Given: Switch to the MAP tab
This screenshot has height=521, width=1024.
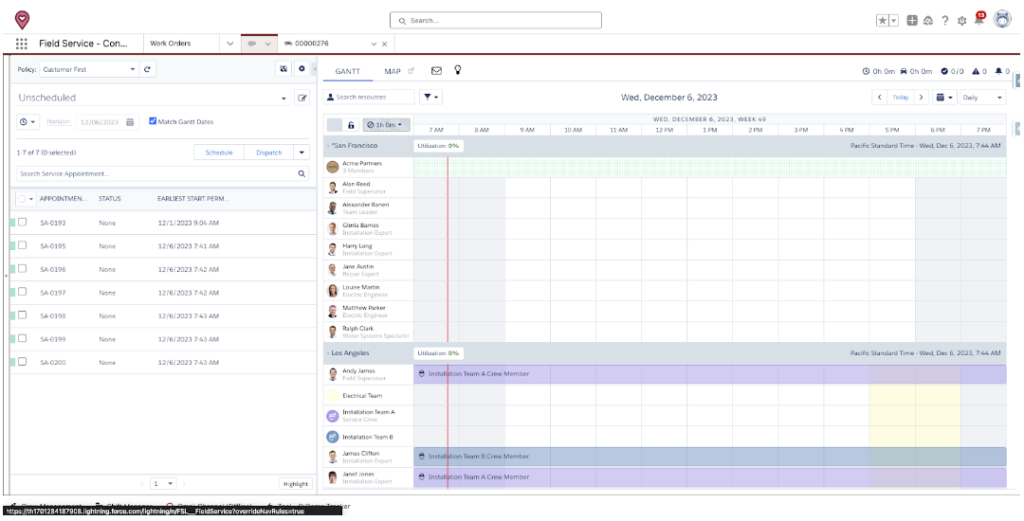Looking at the screenshot, I should click(392, 71).
